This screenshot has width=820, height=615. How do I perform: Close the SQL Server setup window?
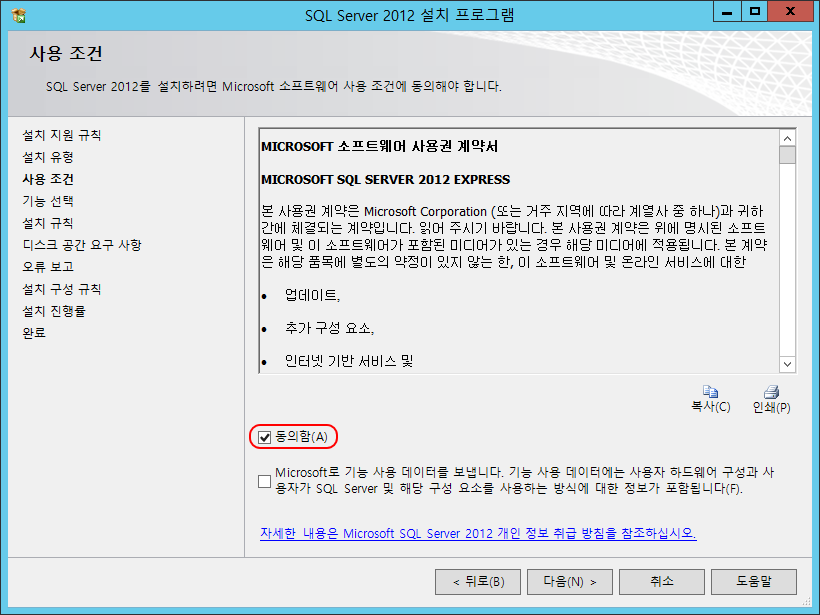tap(790, 12)
